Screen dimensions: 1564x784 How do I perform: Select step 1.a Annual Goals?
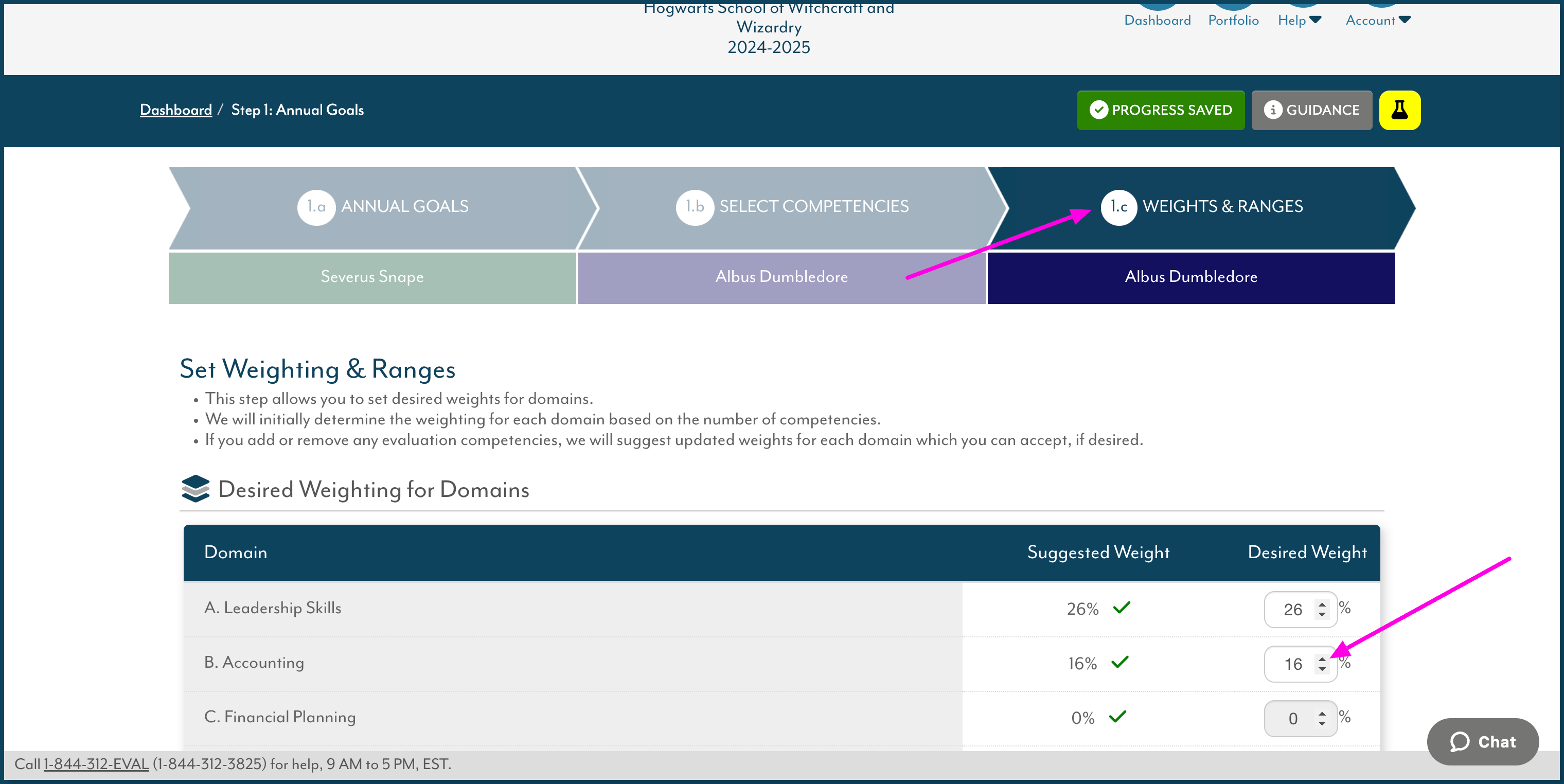pos(382,207)
